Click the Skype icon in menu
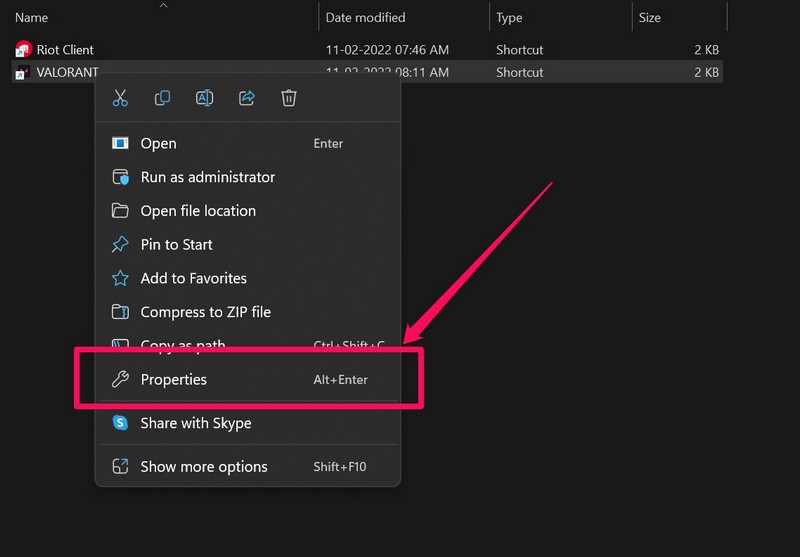800x557 pixels. coord(120,423)
